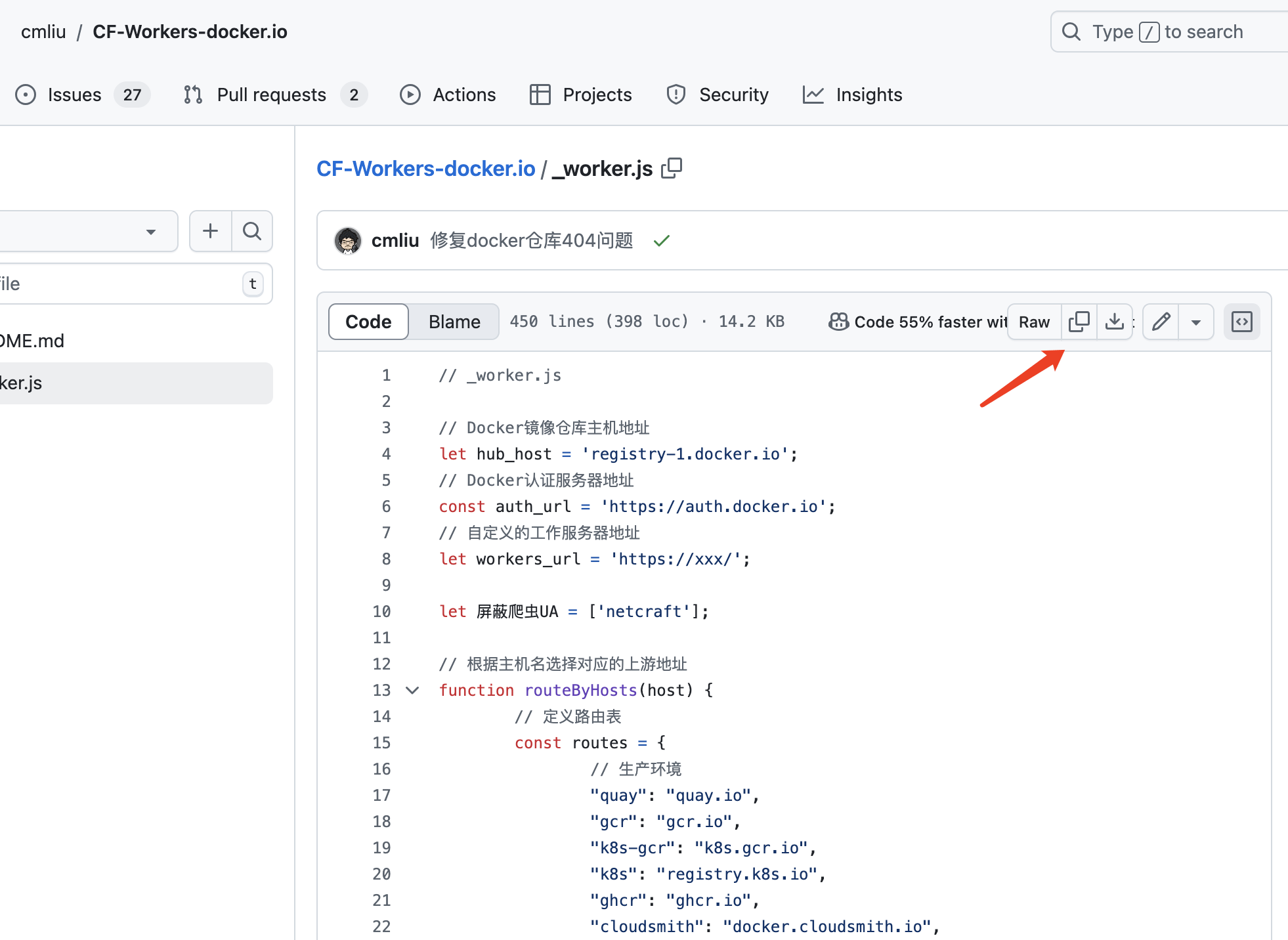This screenshot has height=940, width=1288.
Task: Click the 'netcraft' string on line 10
Action: tap(643, 611)
